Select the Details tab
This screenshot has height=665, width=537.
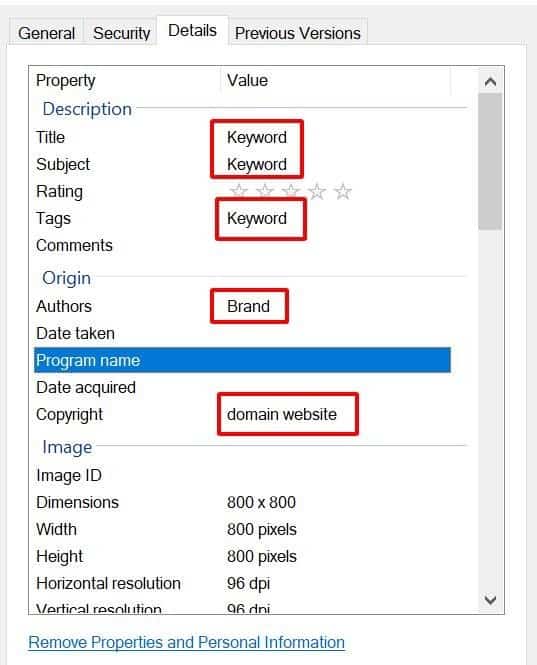(x=192, y=31)
